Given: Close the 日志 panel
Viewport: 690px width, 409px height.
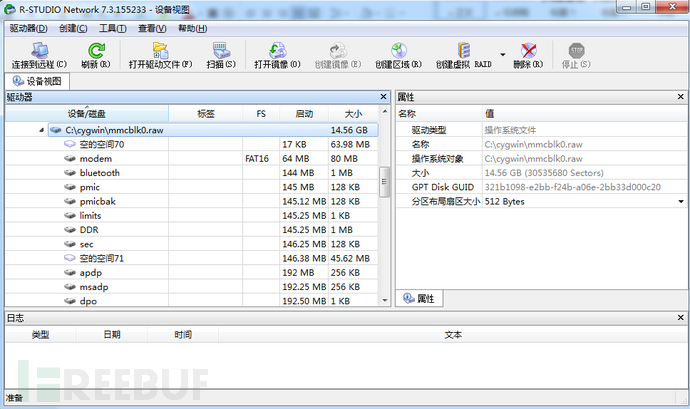Looking at the screenshot, I should click(681, 317).
